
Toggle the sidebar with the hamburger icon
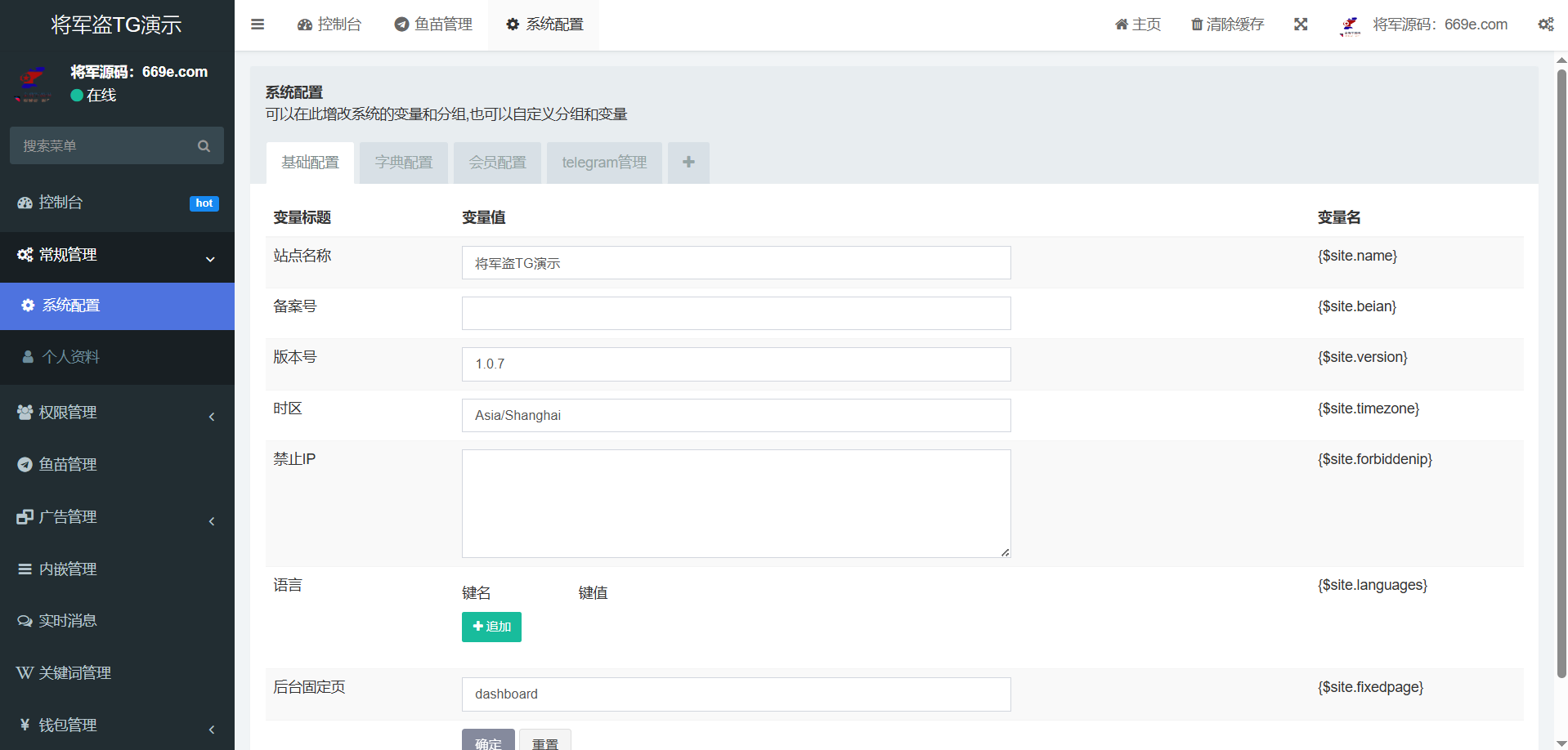tap(258, 25)
